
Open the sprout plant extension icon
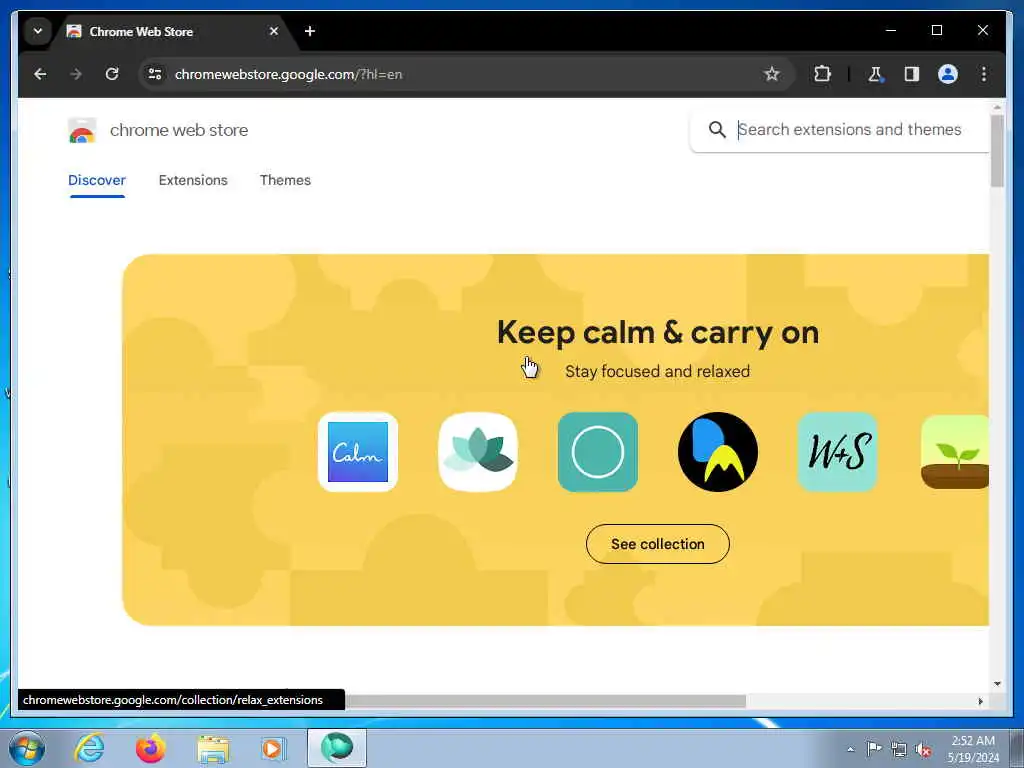(955, 452)
